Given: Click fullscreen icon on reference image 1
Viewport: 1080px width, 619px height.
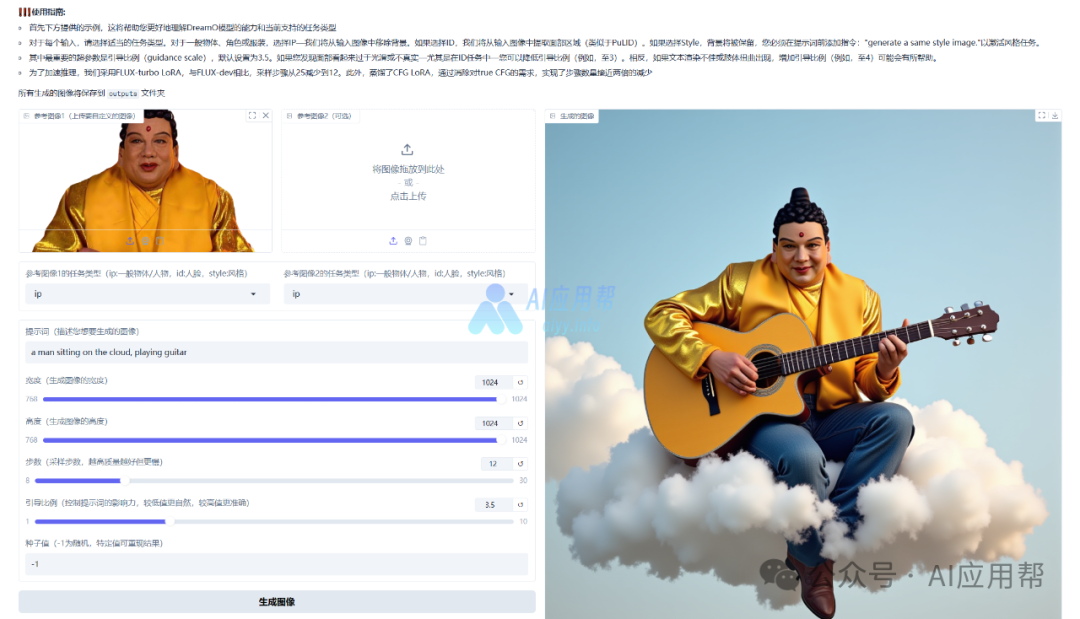Looking at the screenshot, I should pos(252,116).
